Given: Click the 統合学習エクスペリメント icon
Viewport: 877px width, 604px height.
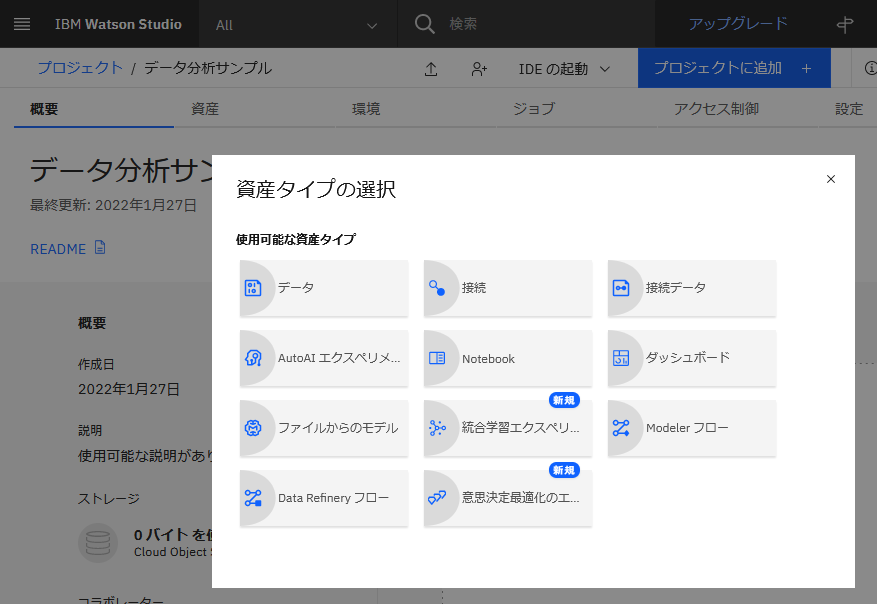Looking at the screenshot, I should (x=437, y=428).
